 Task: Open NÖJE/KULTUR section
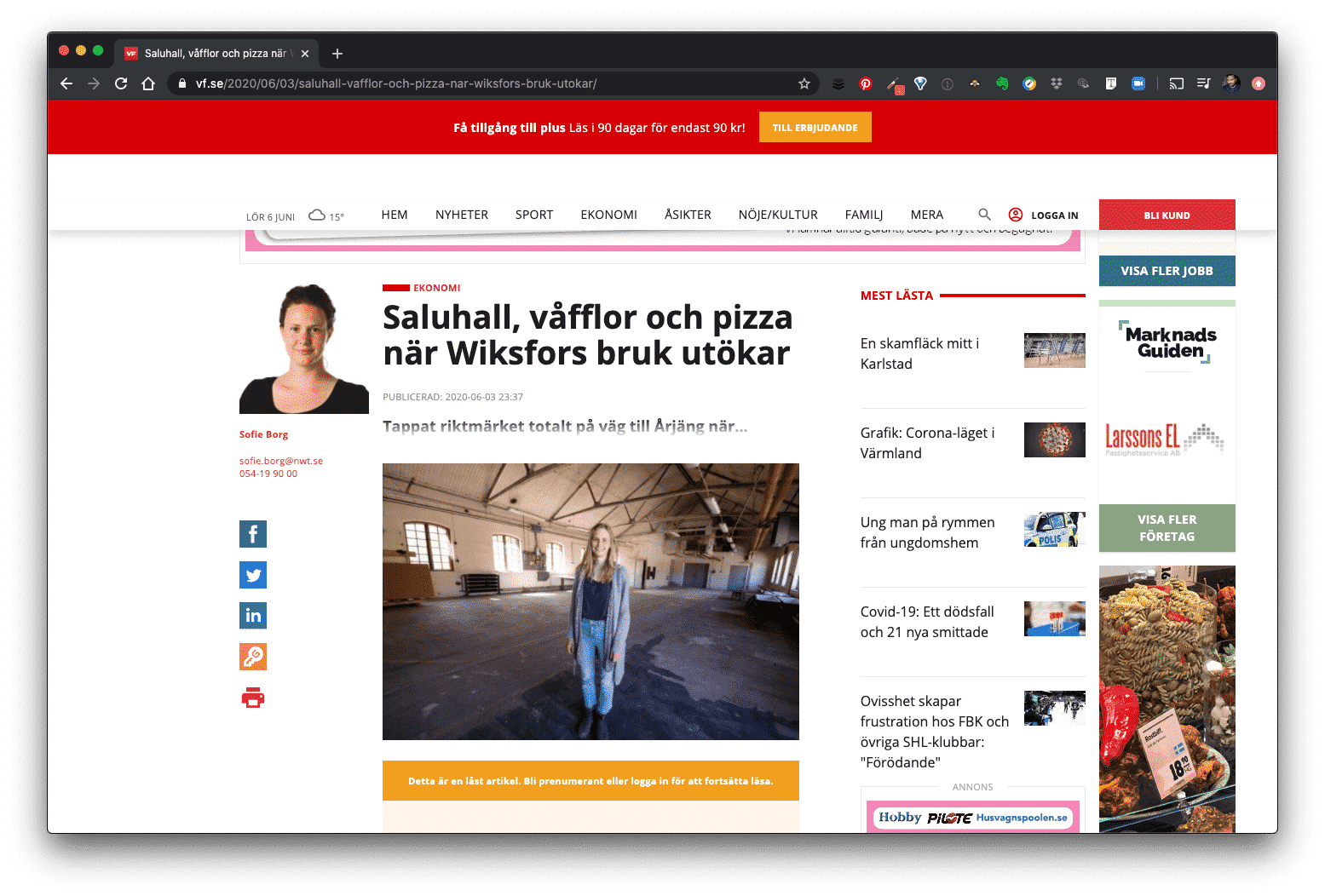pyautogui.click(x=778, y=215)
